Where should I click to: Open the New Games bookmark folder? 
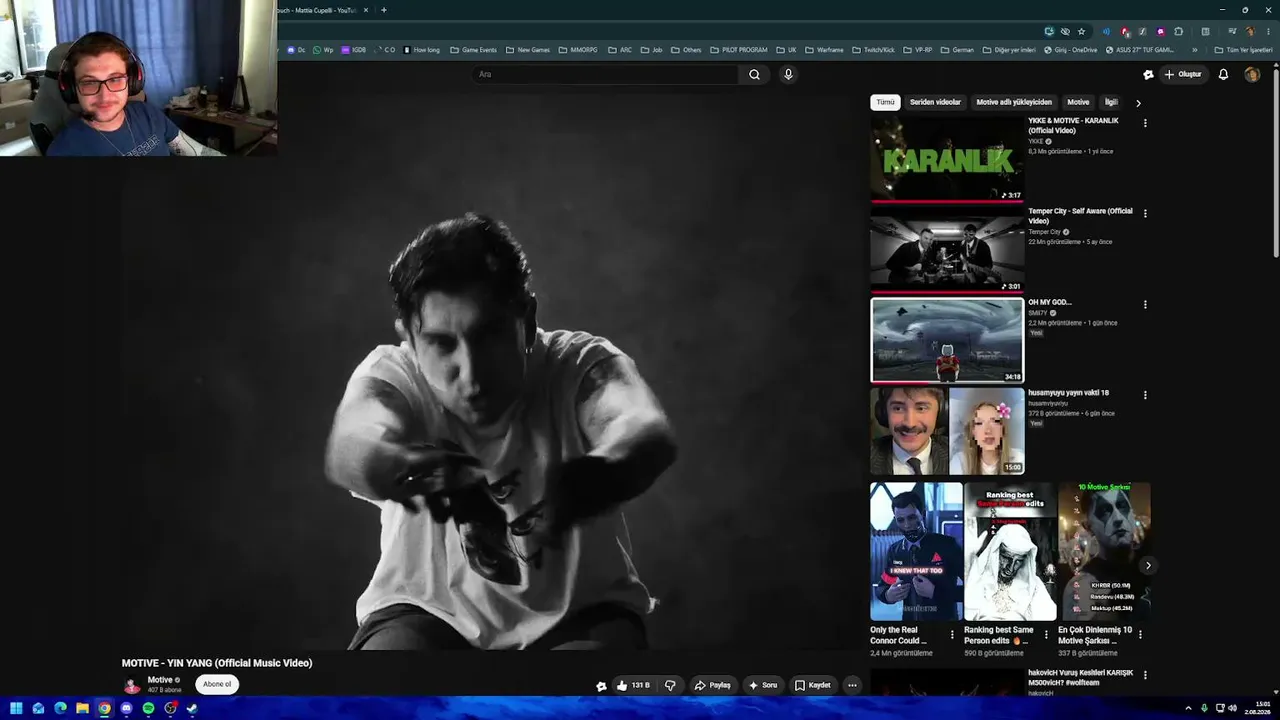528,50
